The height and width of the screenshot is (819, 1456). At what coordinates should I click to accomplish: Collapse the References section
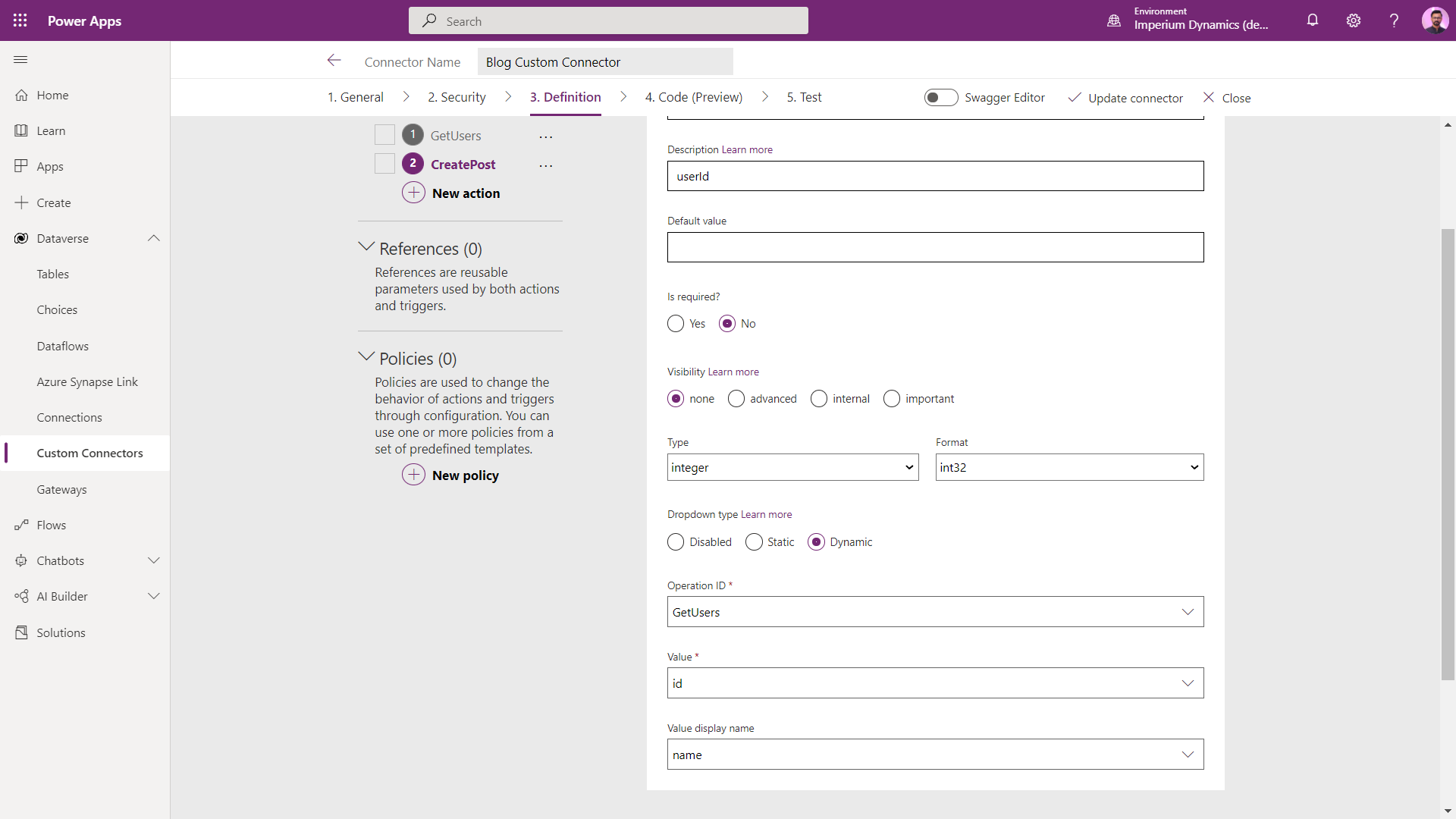366,248
